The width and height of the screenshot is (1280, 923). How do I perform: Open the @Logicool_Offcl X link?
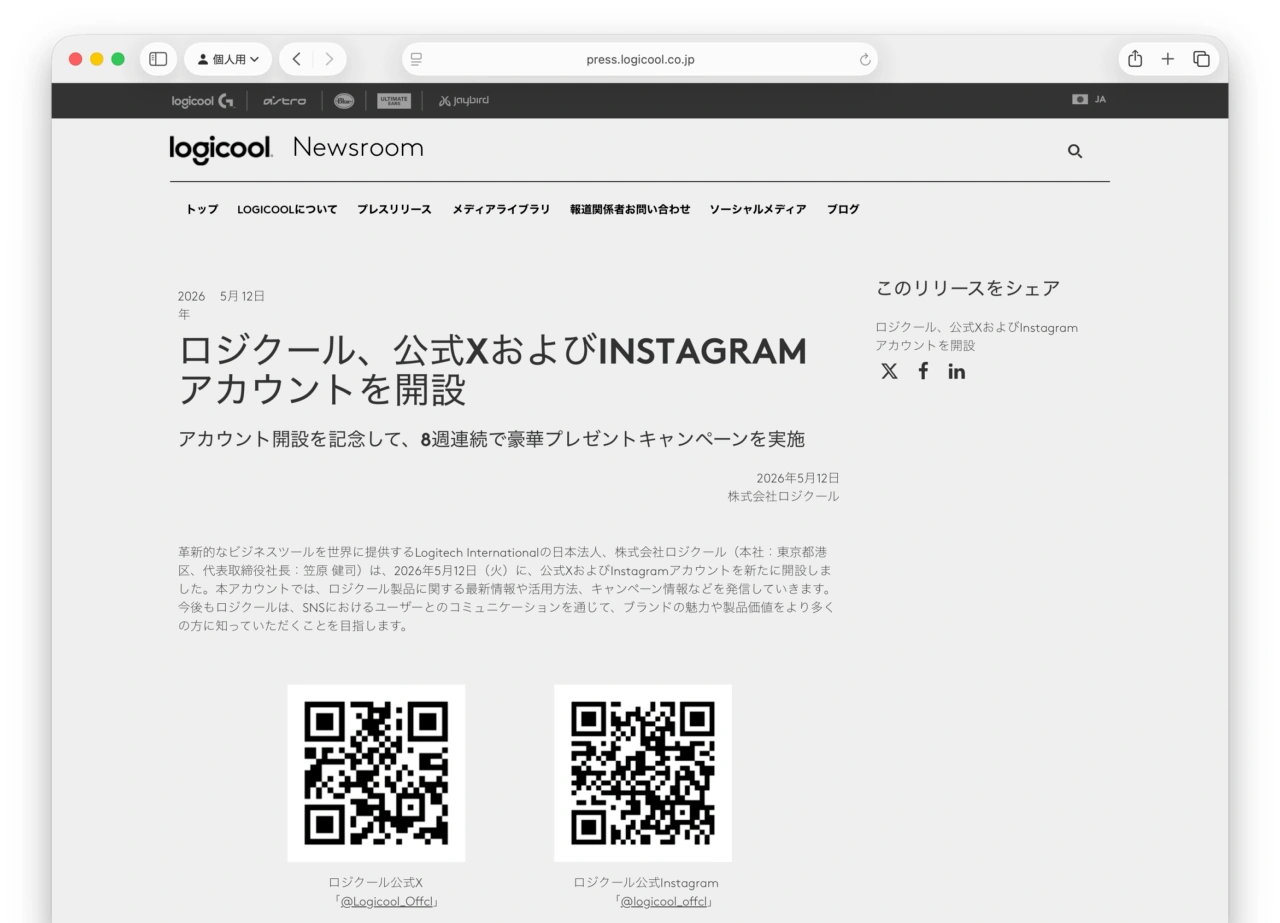coord(388,901)
